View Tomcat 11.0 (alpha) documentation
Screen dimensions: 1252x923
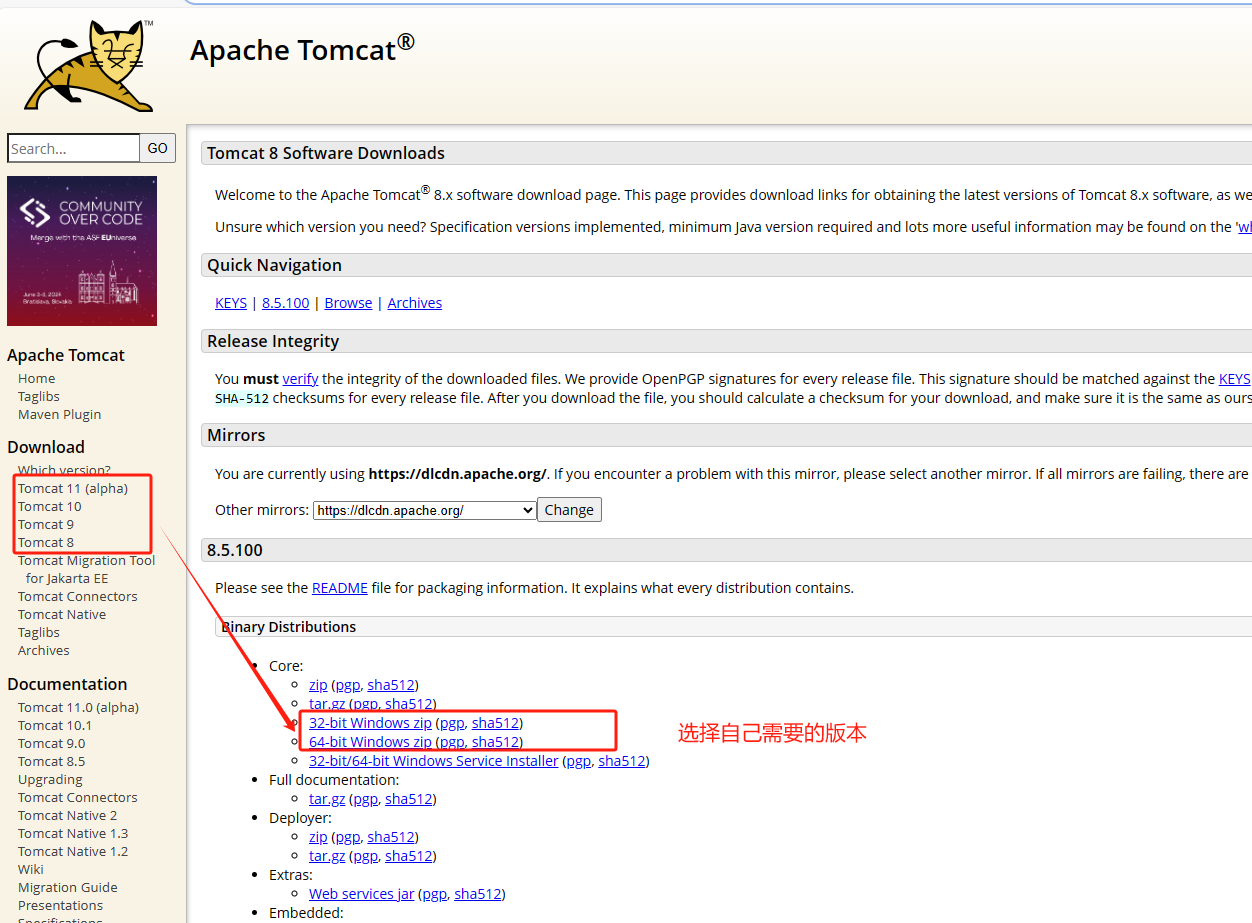(x=78, y=708)
